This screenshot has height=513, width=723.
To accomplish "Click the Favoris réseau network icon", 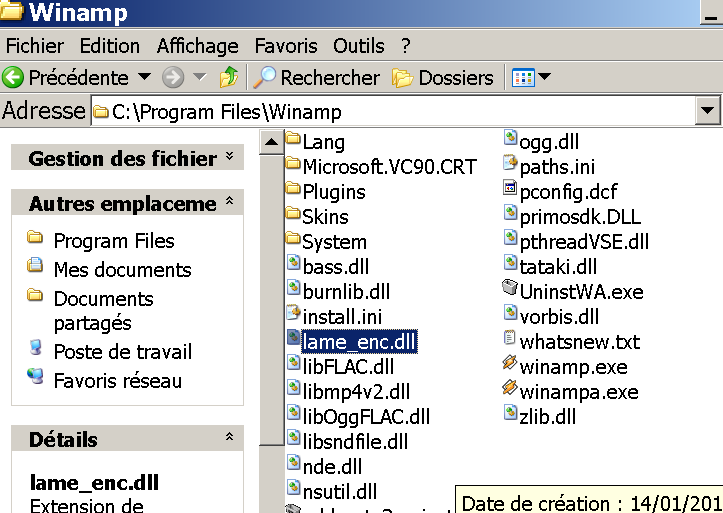I will (x=35, y=376).
